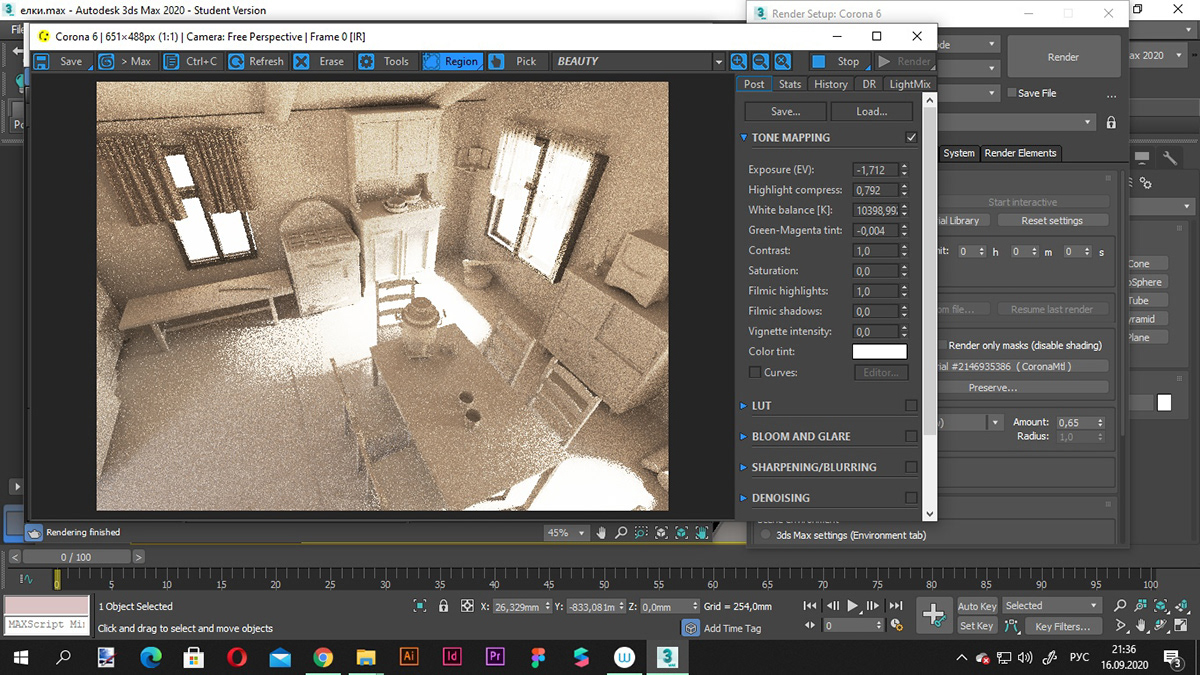The height and width of the screenshot is (675, 1200).
Task: Disable the Tone Mapping checkbox
Action: pyautogui.click(x=911, y=138)
